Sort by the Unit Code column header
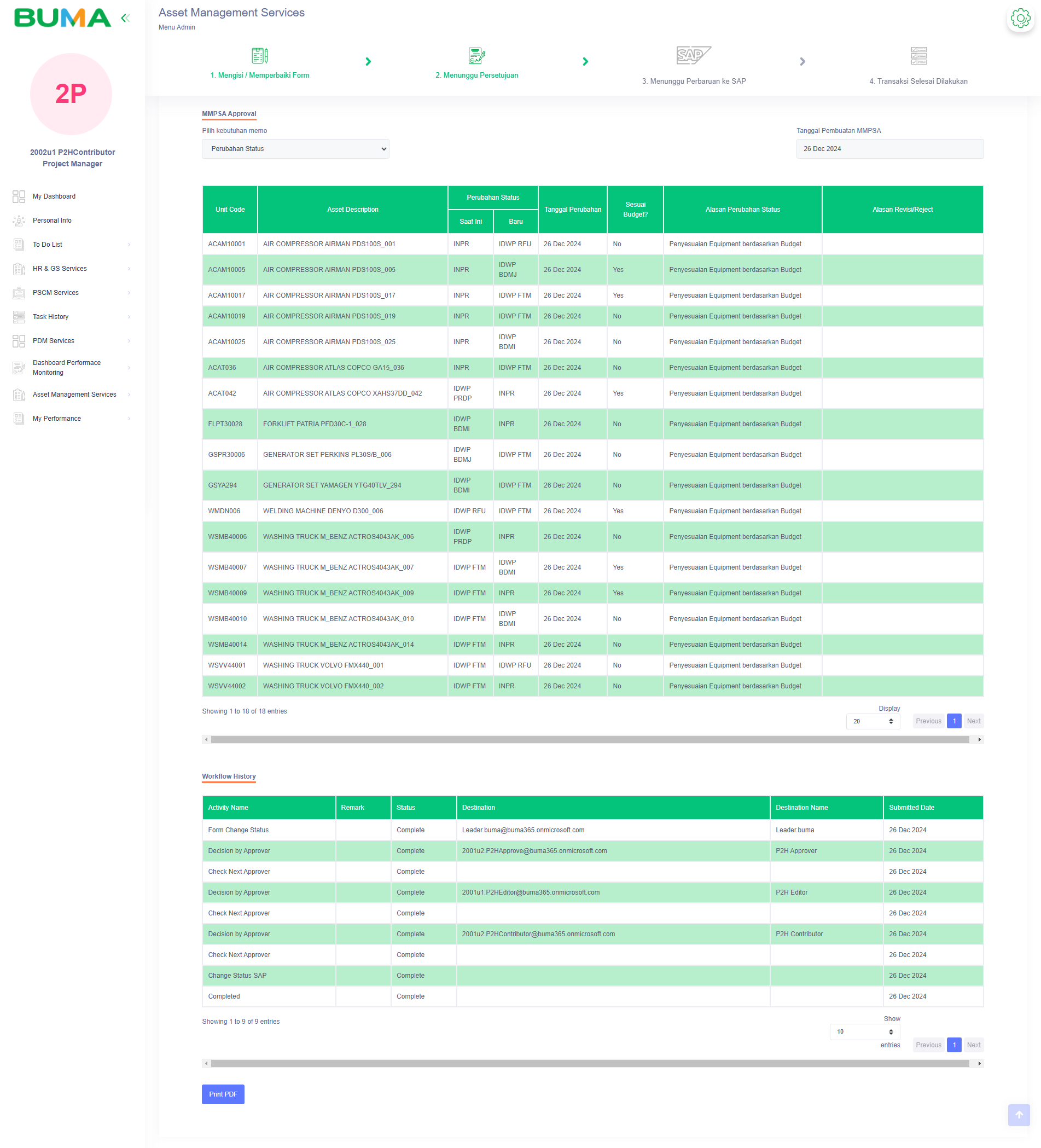Screen dimensions: 1041x1148 point(230,210)
